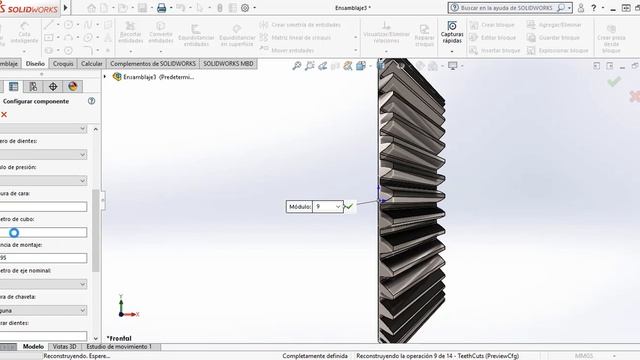640x360 pixels.
Task: Open the ángulo de presión dropdown
Action: pos(83,180)
